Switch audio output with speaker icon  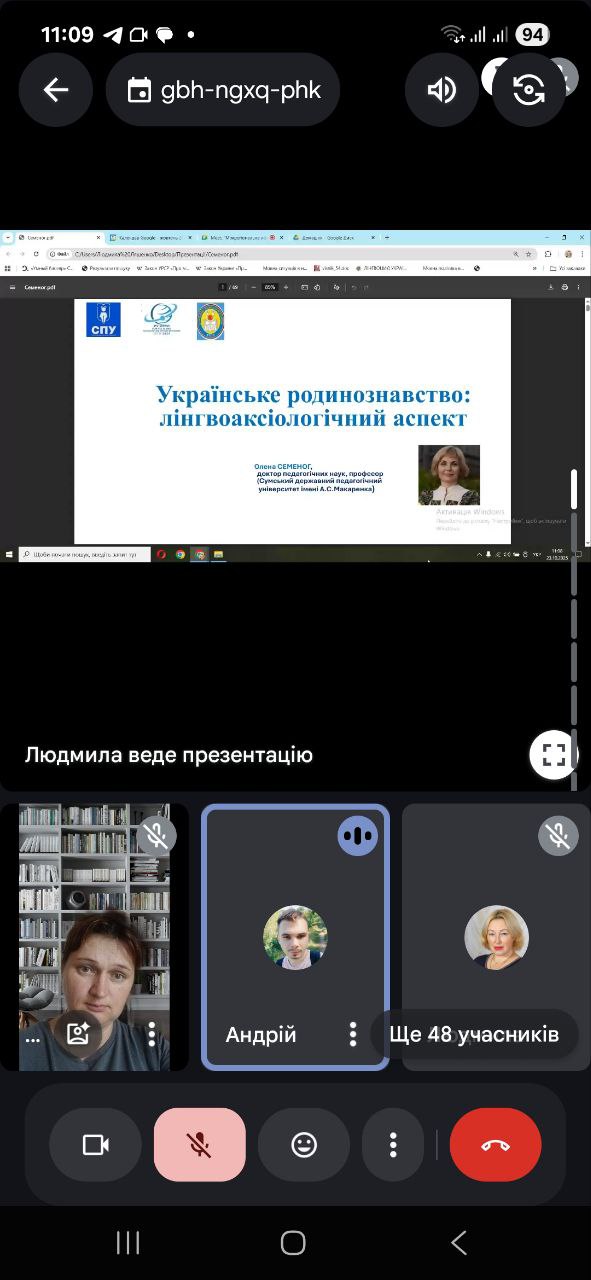[x=441, y=90]
